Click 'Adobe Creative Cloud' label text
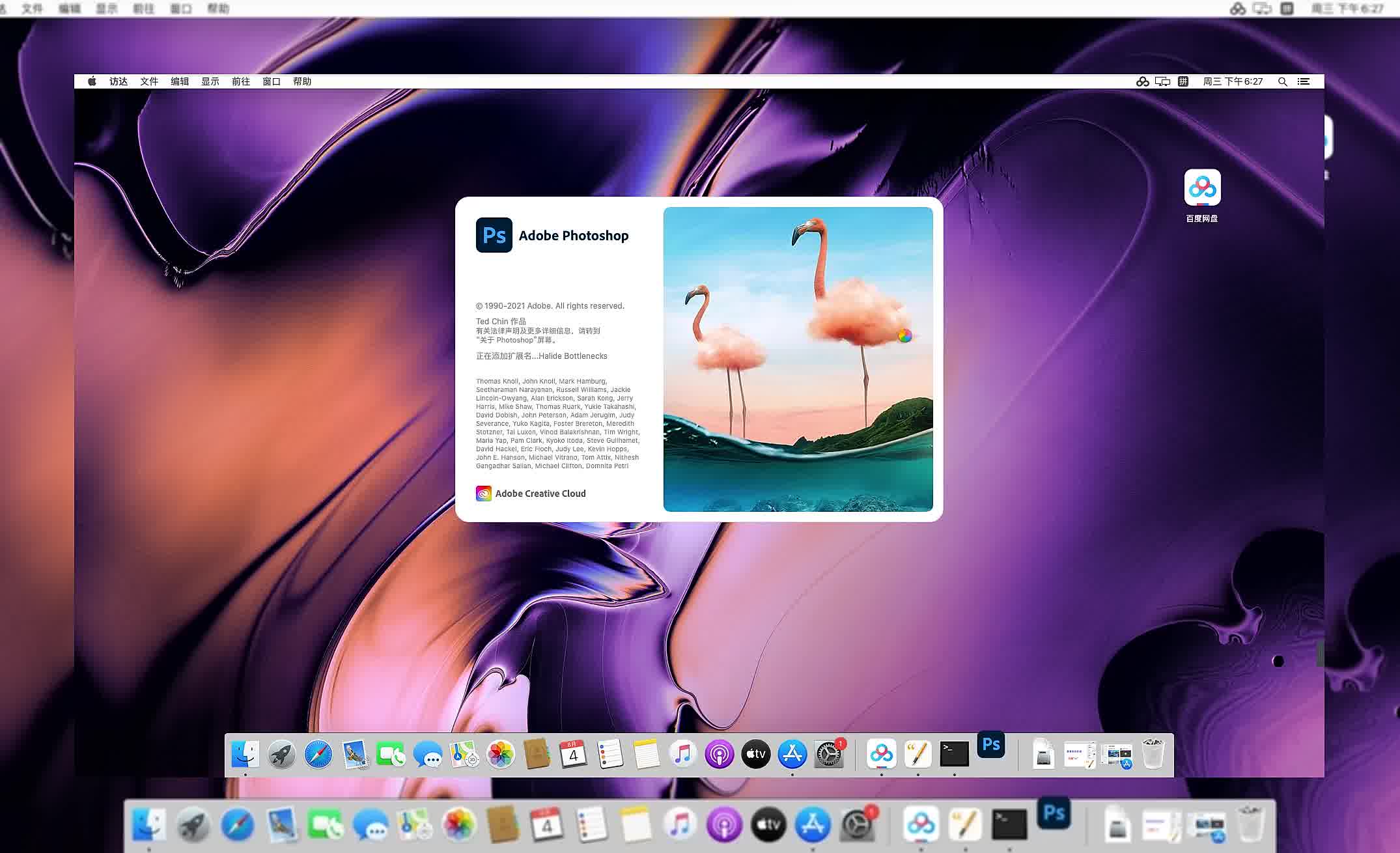1400x853 pixels. [540, 494]
